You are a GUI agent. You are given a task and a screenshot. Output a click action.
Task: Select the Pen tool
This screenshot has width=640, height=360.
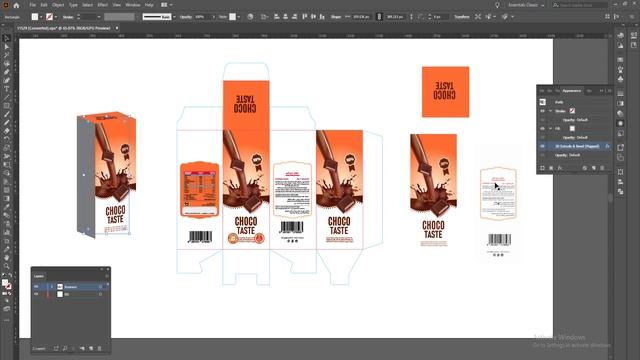(7, 72)
